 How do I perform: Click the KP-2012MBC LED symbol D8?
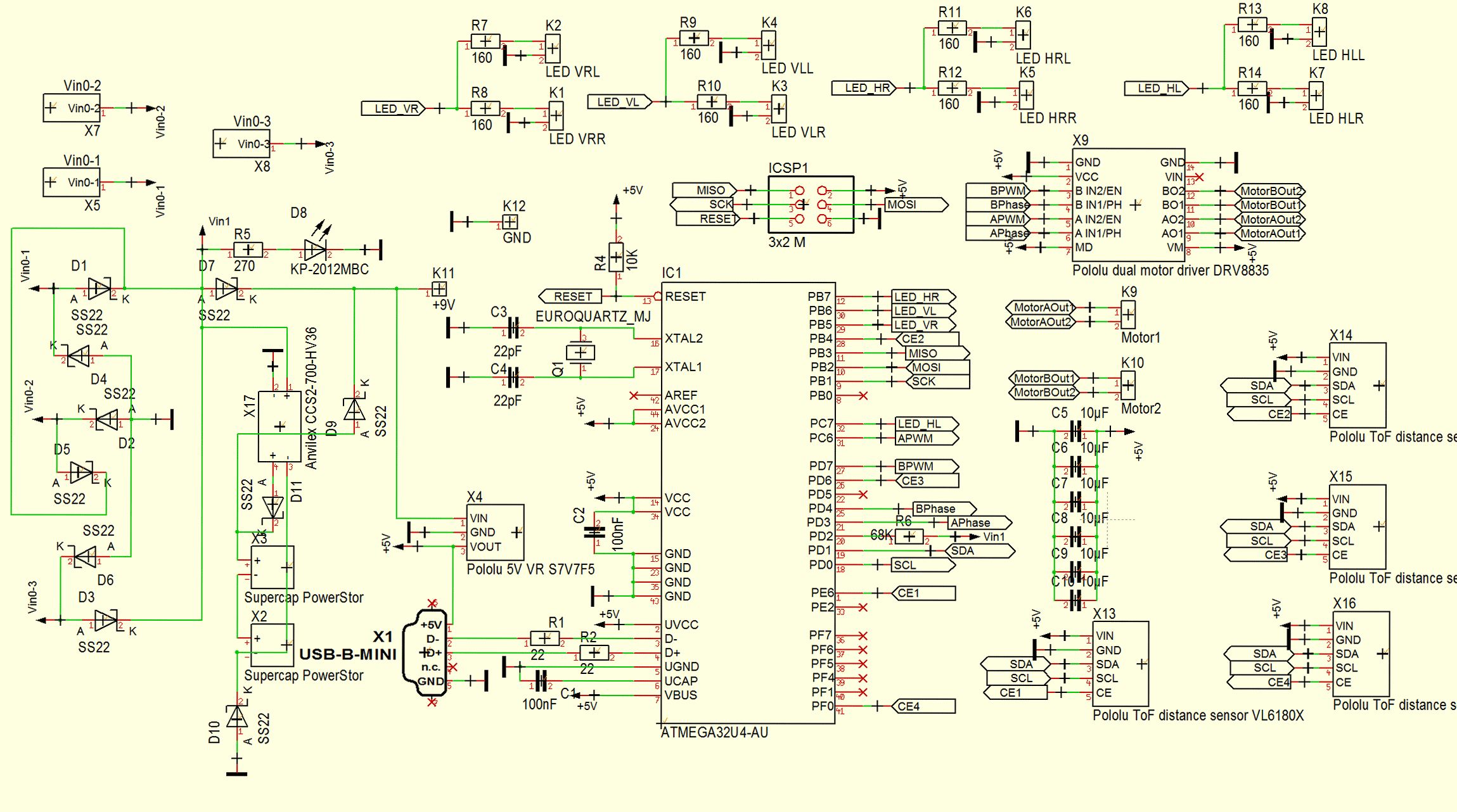[x=314, y=250]
